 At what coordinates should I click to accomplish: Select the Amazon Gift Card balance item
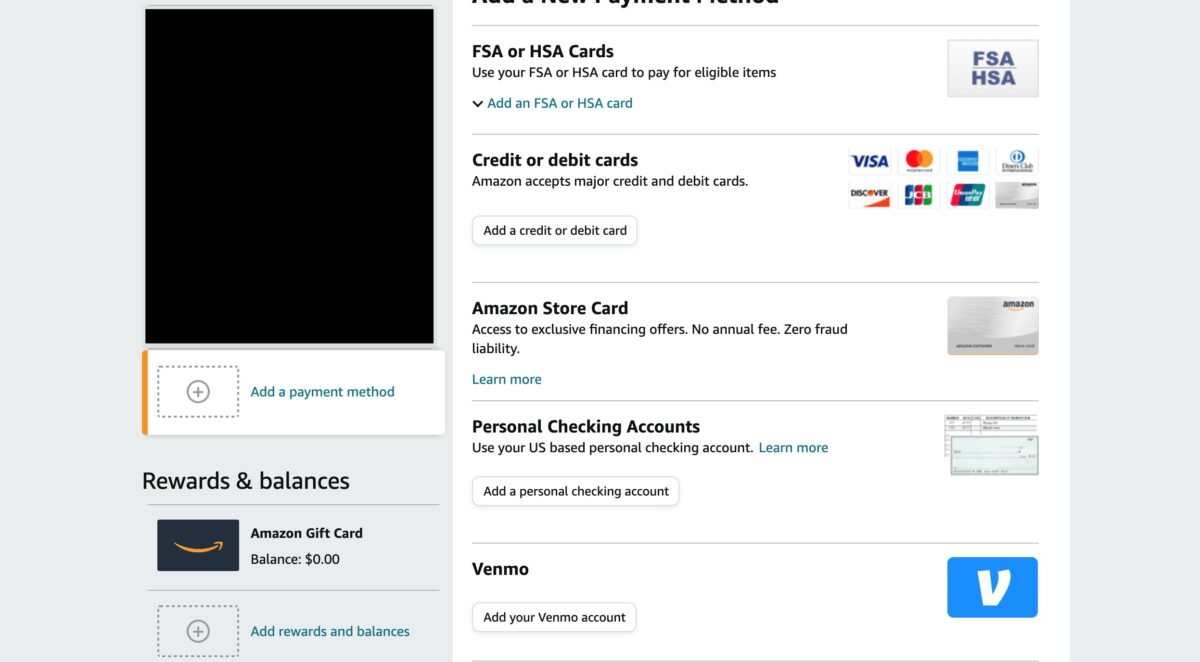(293, 546)
